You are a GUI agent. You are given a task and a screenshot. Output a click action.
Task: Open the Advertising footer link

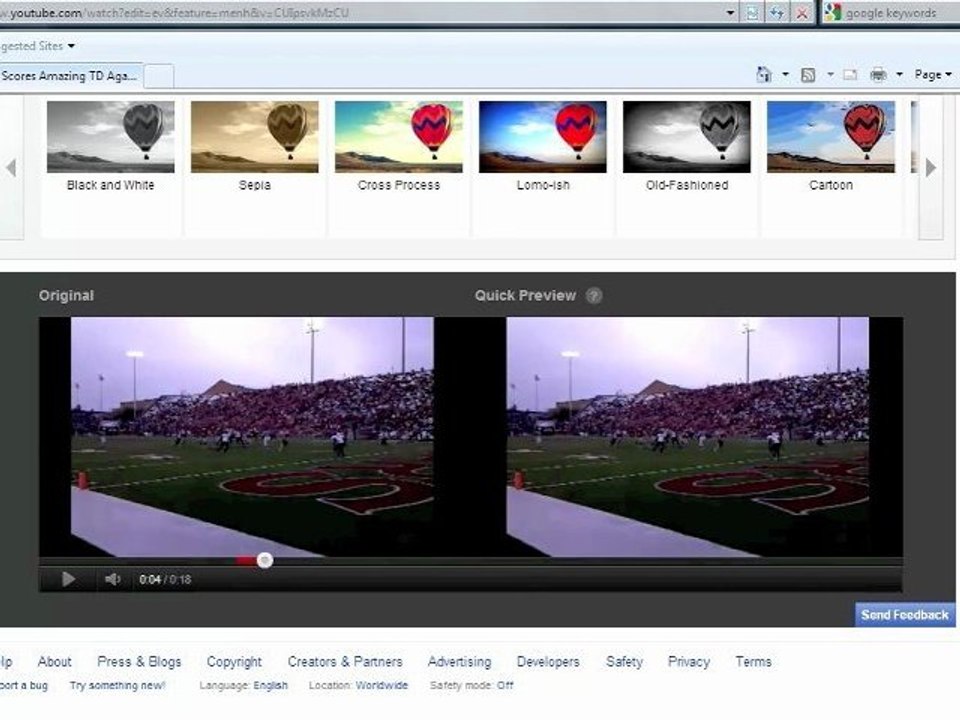pos(459,662)
